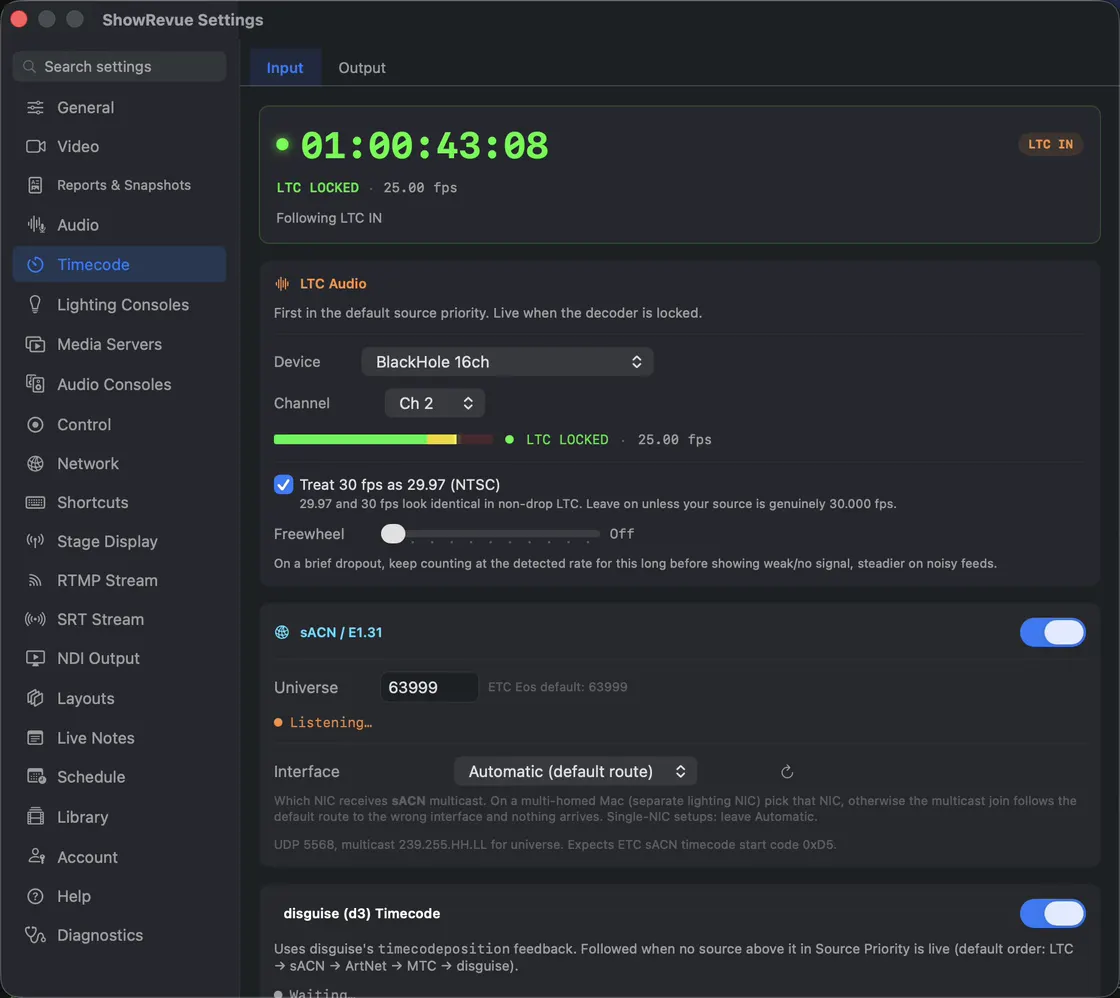1120x998 pixels.
Task: Uncheck Treat 30 fps as 29.97 (NTSC)
Action: (x=283, y=484)
